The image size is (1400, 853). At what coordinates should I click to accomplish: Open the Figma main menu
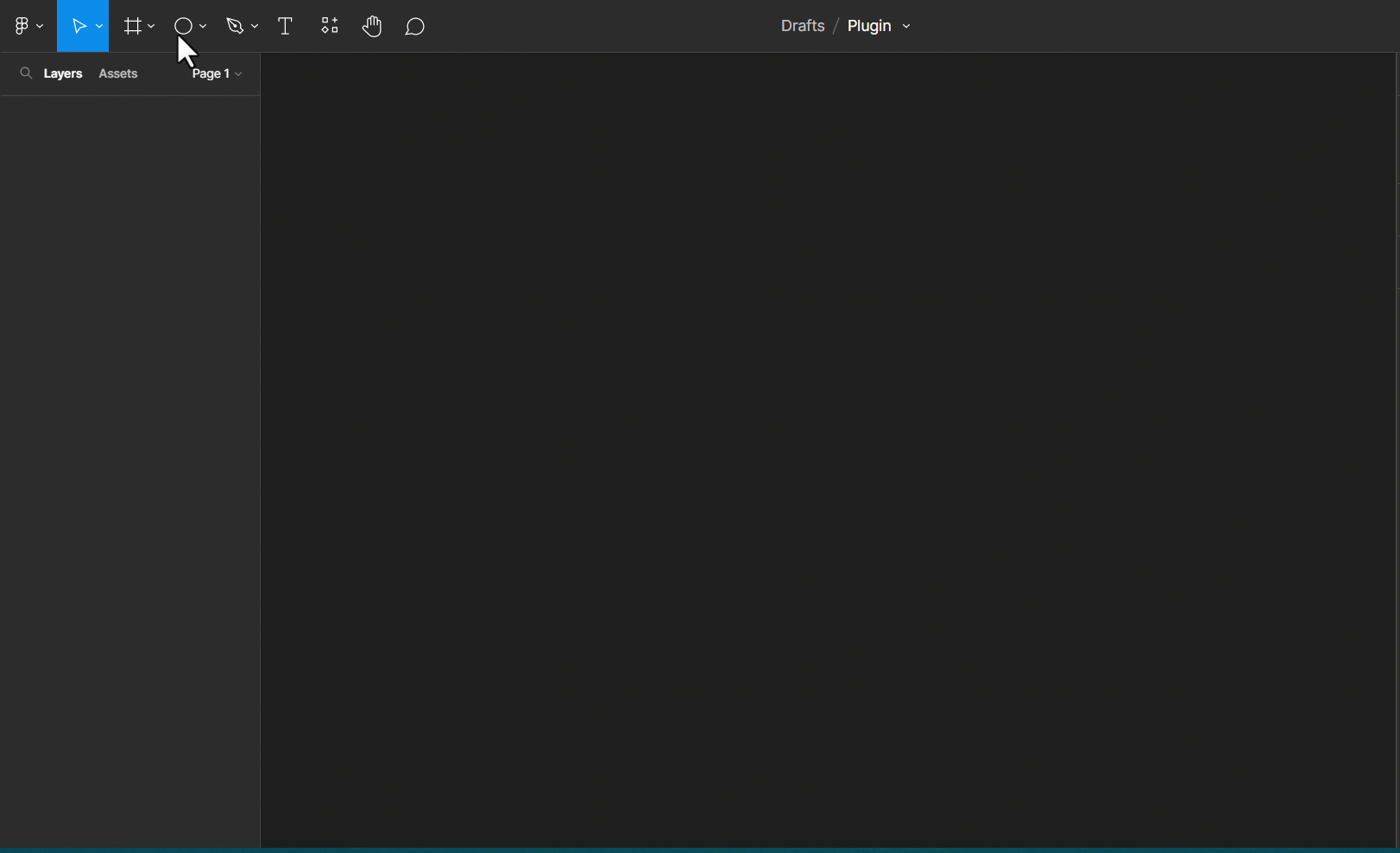(22, 25)
